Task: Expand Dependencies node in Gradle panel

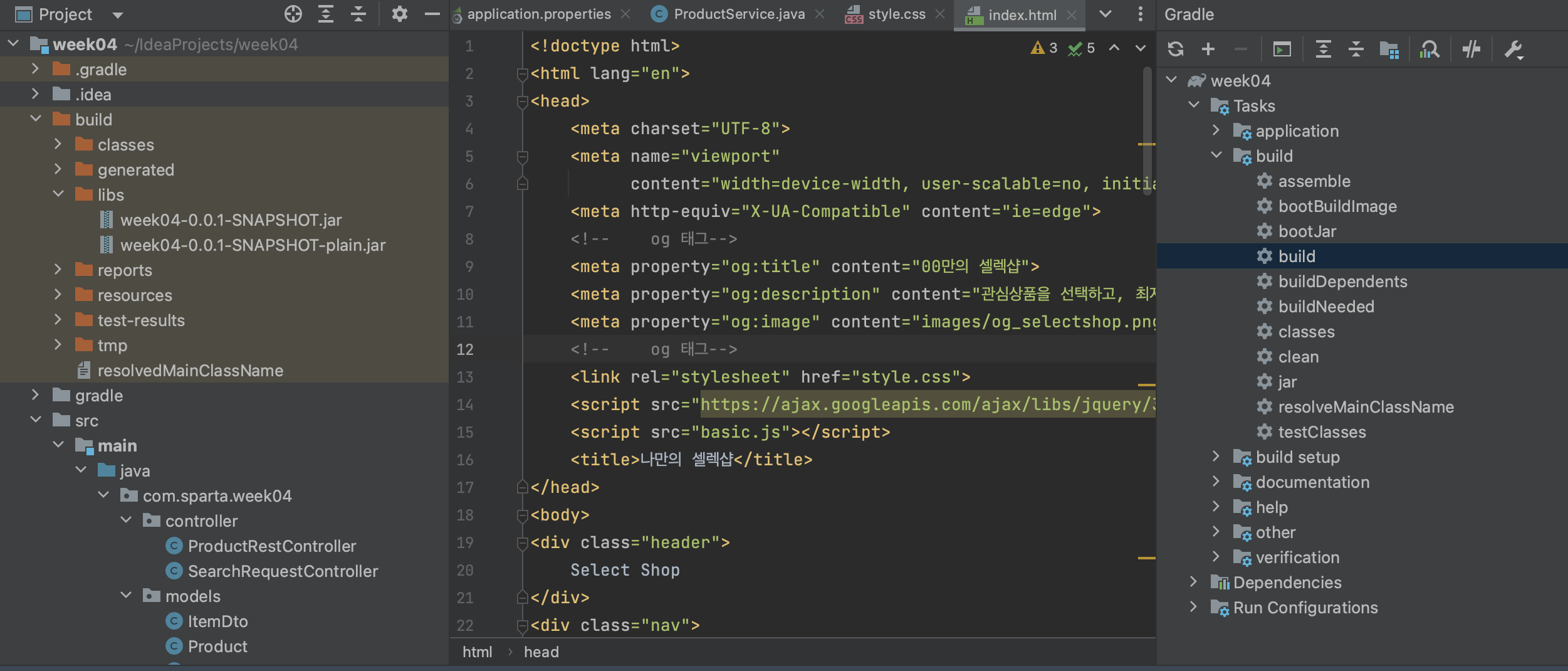Action: pos(1194,582)
